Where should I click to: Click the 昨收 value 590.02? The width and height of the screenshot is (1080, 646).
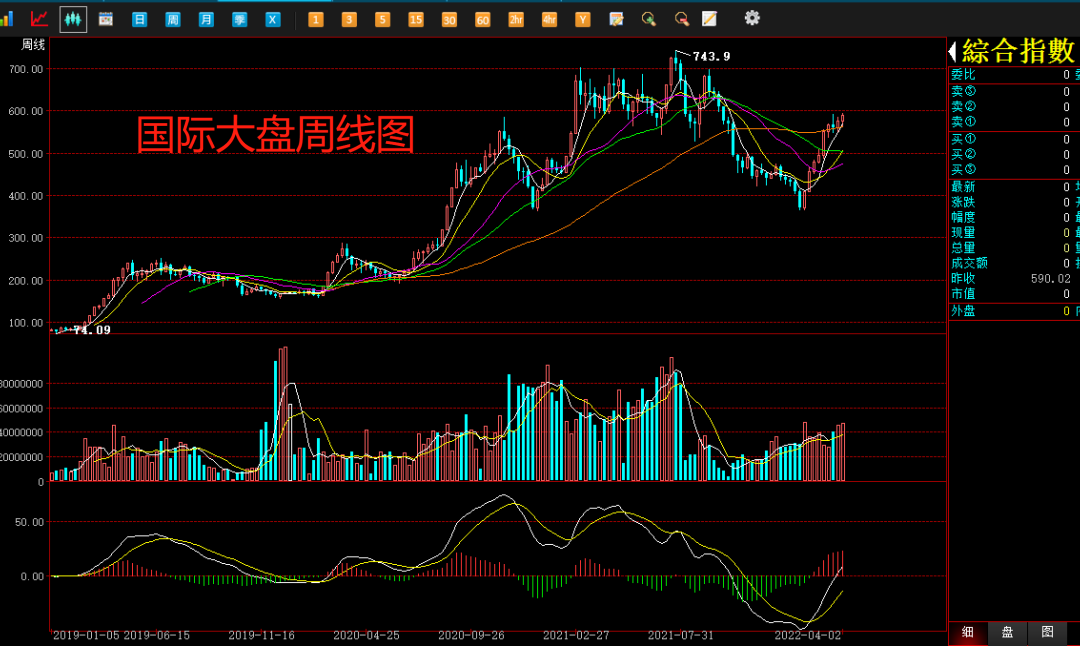1050,279
